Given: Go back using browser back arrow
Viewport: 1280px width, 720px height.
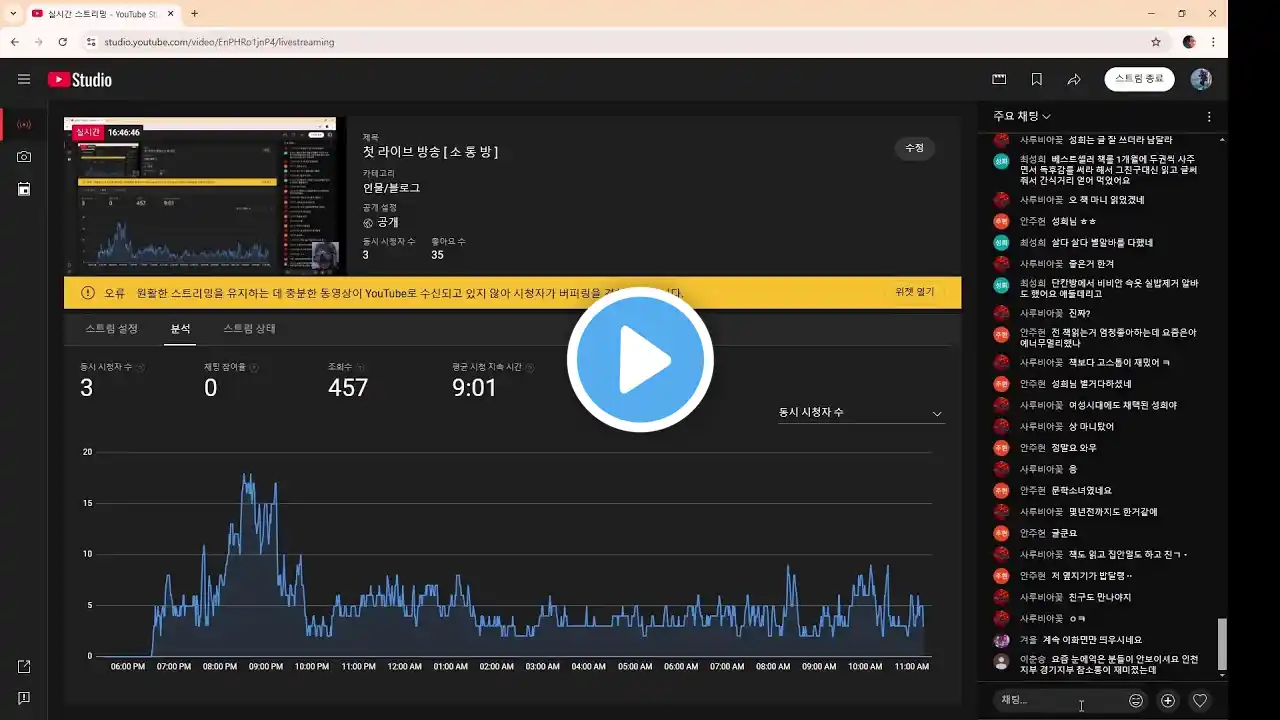Looking at the screenshot, I should (x=15, y=42).
